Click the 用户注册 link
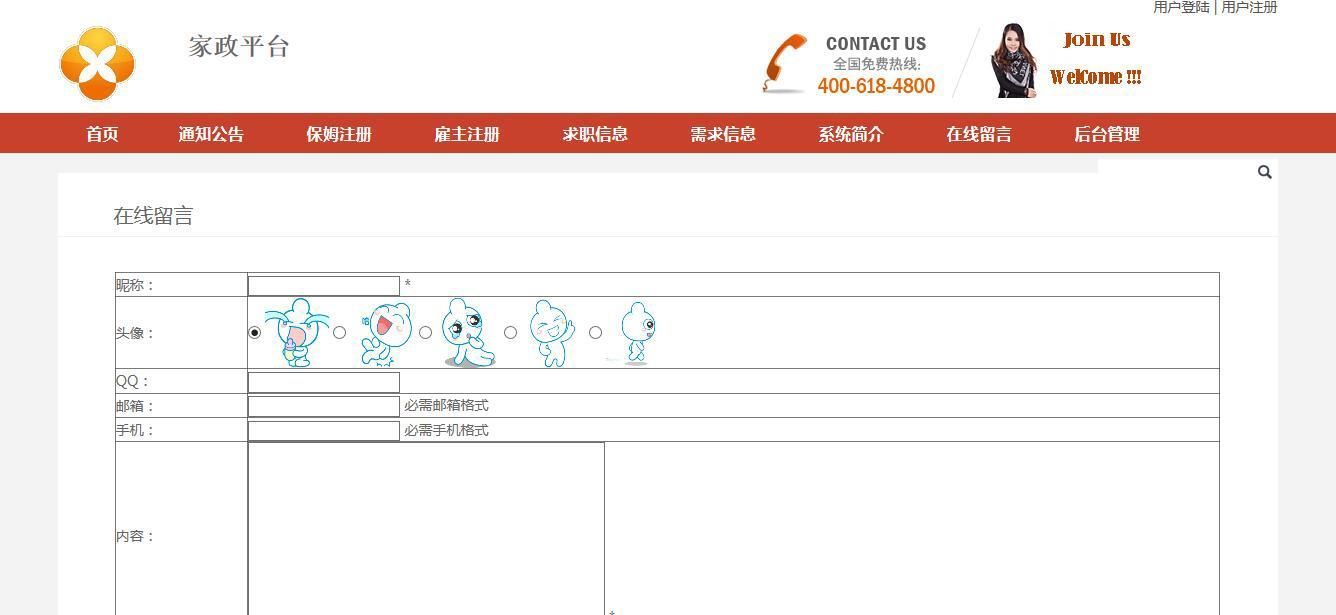 click(1249, 7)
